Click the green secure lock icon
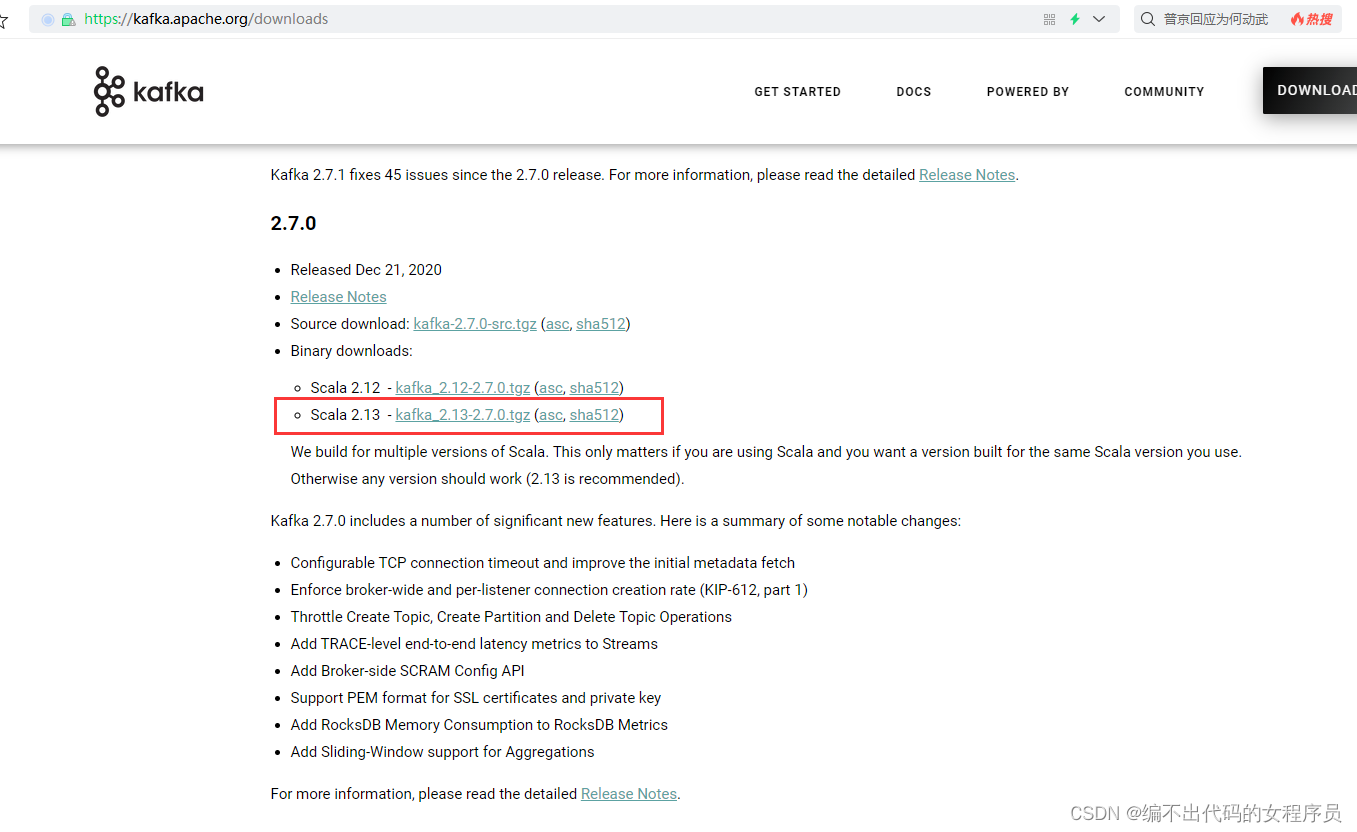1357x832 pixels. pos(68,19)
